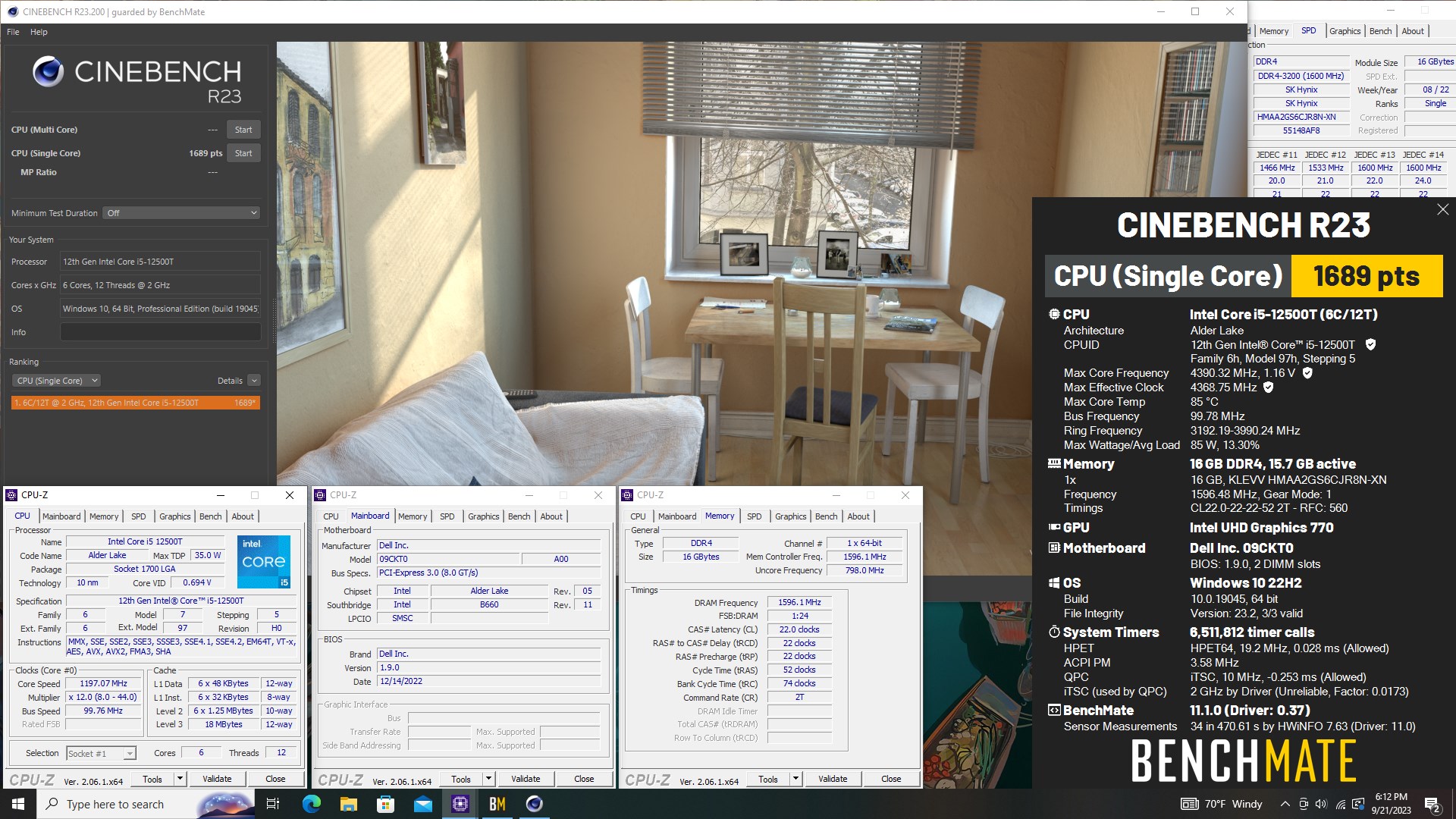Open Bench tab in top-right CPU-Z window

pyautogui.click(x=1381, y=31)
